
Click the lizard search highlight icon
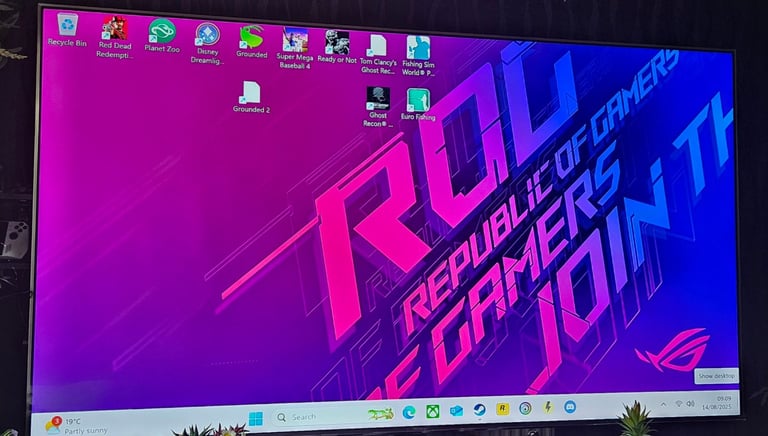(x=381, y=414)
